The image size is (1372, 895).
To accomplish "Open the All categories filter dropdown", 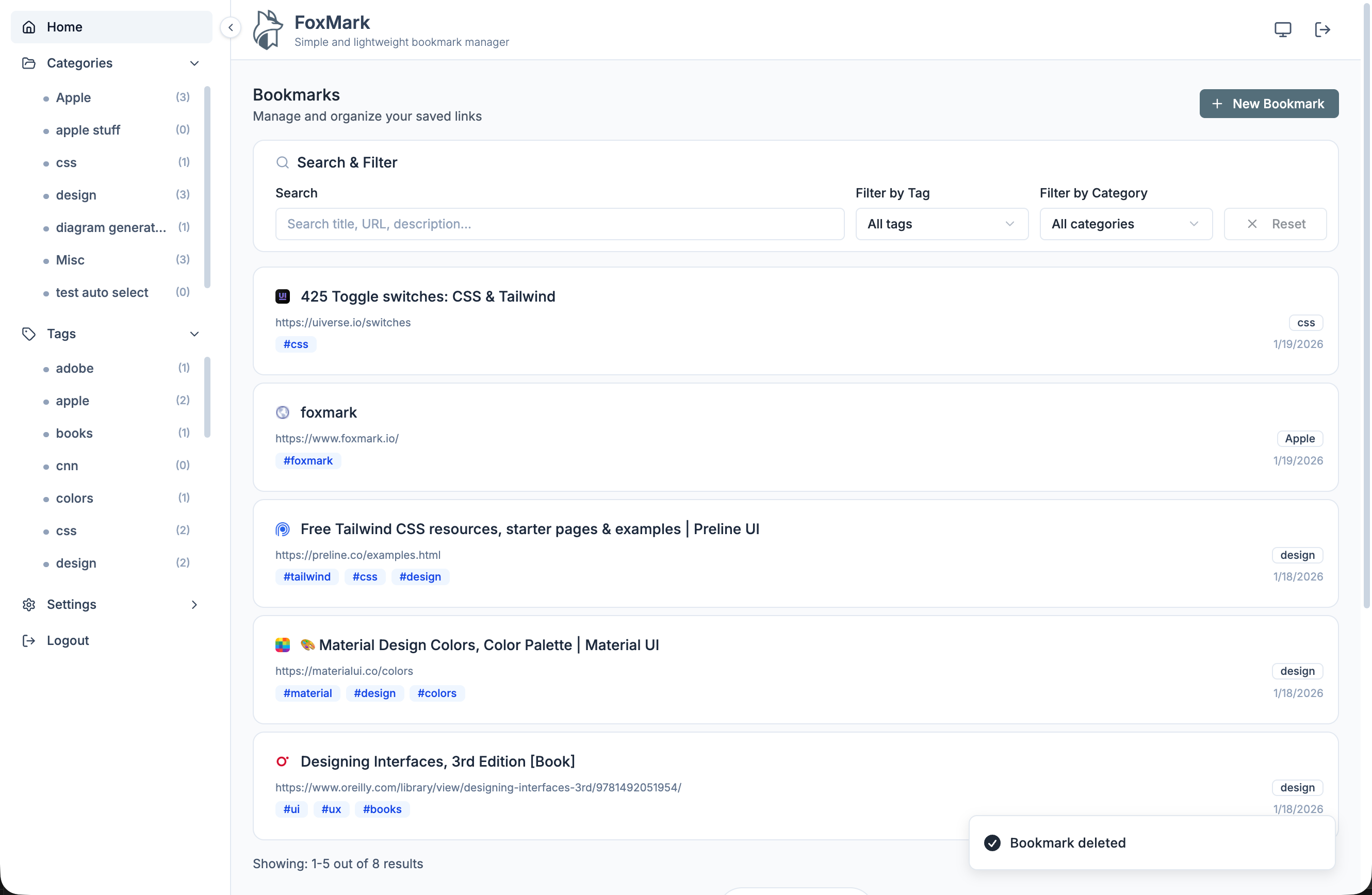I will tap(1125, 224).
